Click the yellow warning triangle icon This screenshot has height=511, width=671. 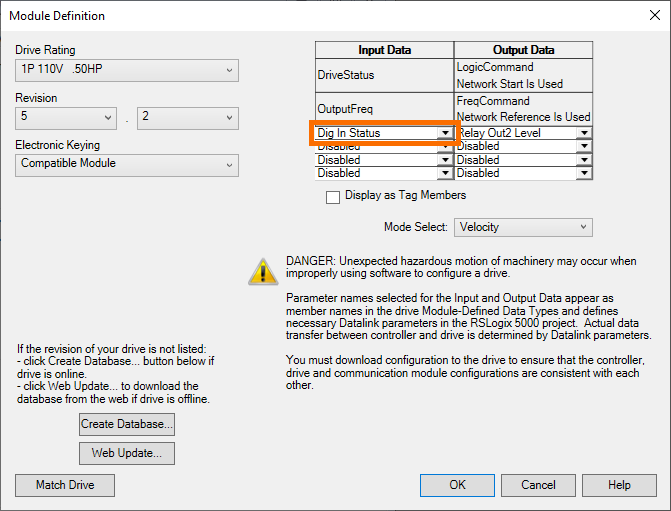point(263,271)
